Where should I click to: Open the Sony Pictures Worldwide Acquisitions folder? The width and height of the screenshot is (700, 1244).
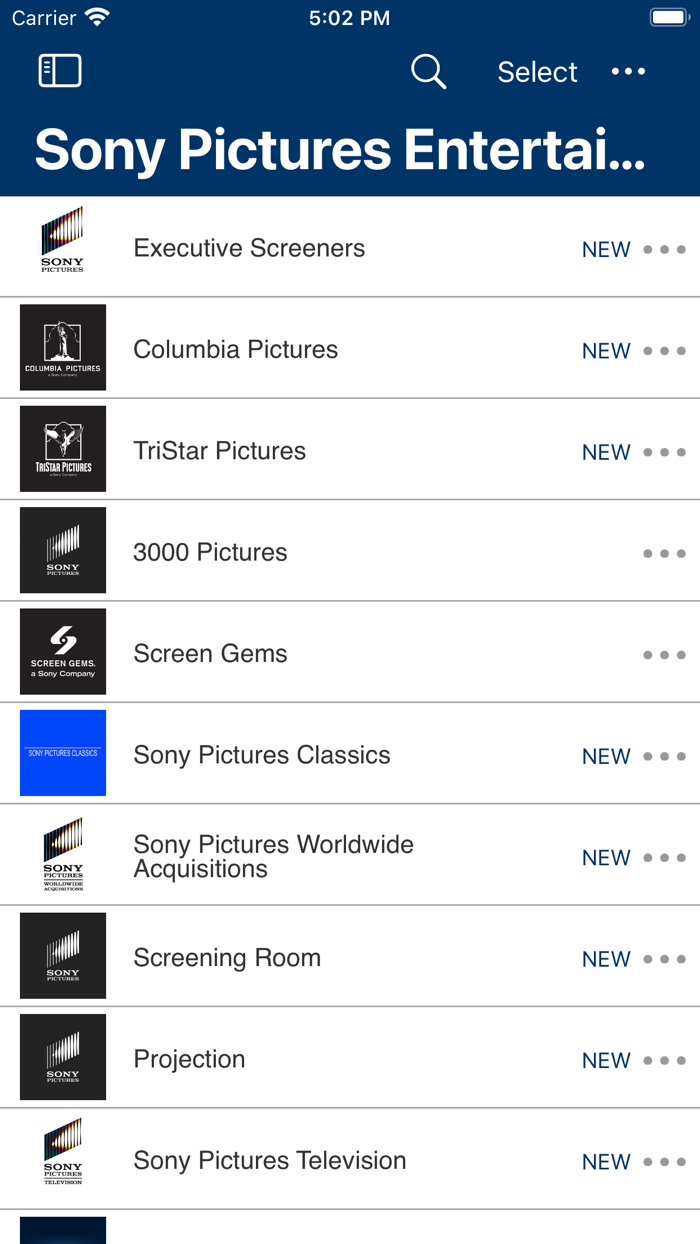point(62,854)
